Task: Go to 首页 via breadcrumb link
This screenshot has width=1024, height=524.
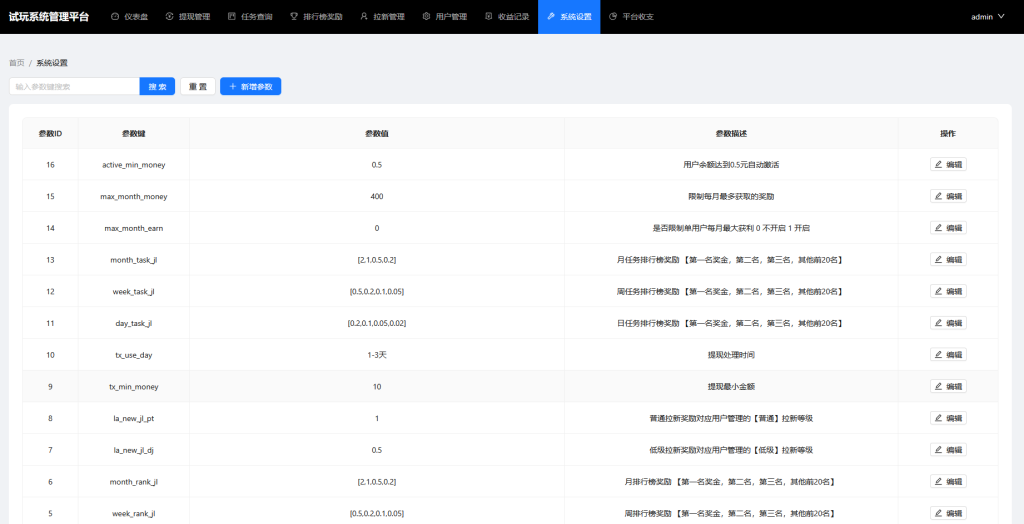Action: pyautogui.click(x=17, y=63)
